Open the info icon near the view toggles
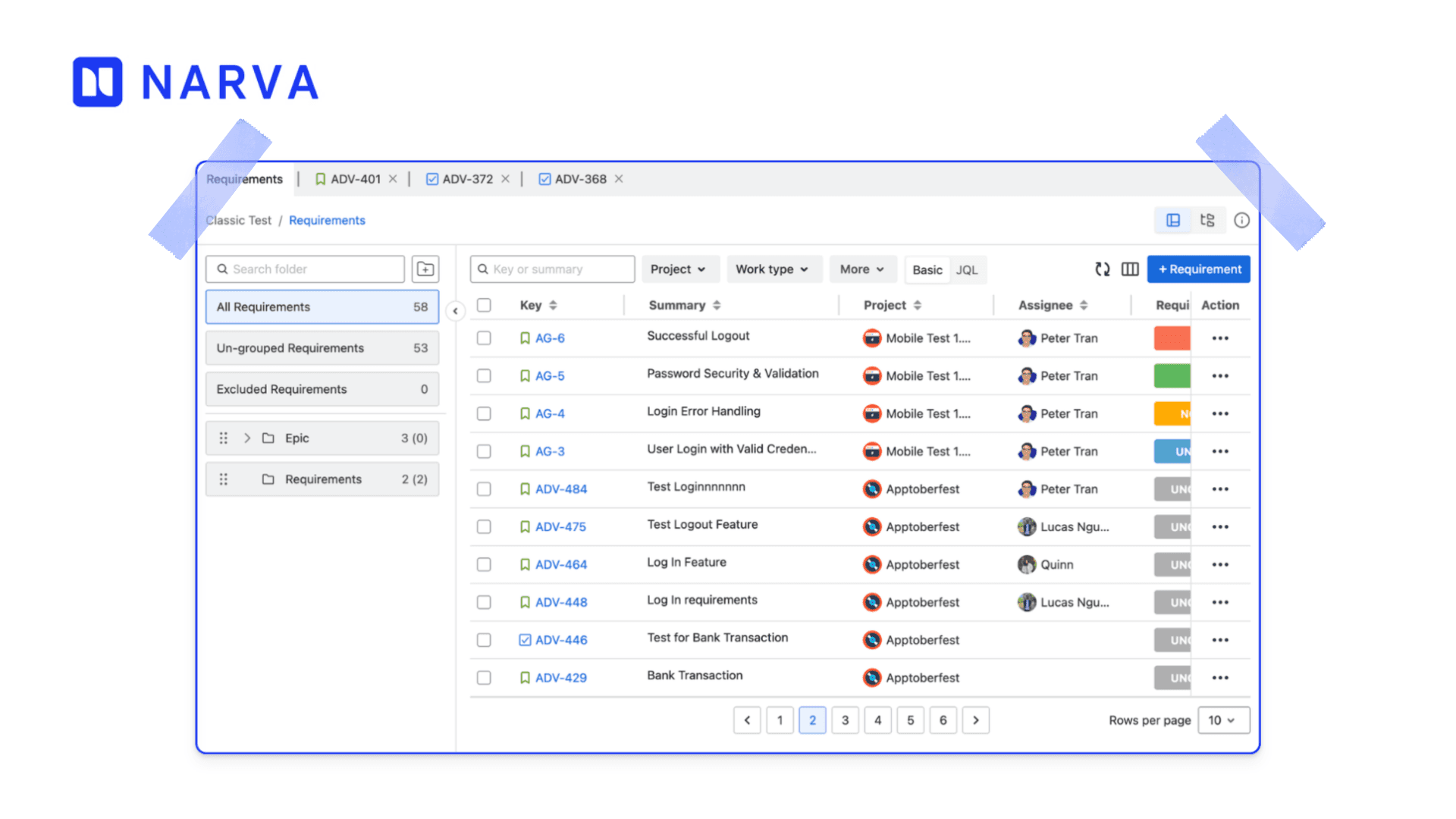Viewport: 1456px width, 819px height. click(1241, 220)
